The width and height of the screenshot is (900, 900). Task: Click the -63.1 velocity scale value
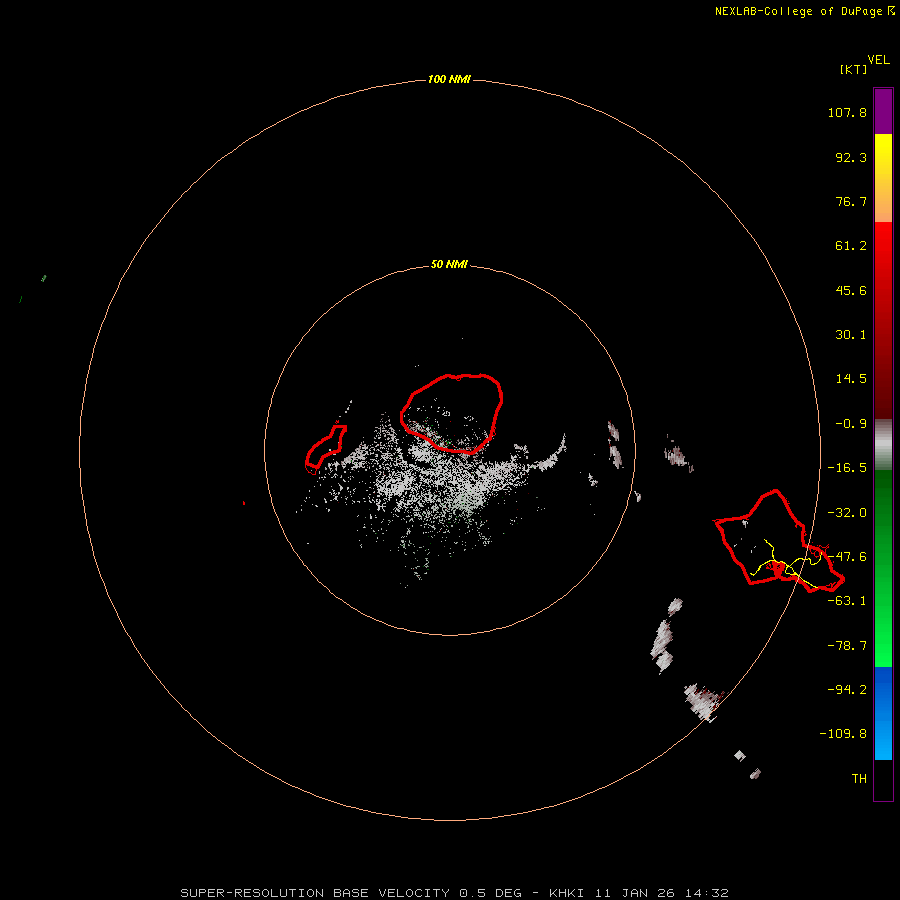[x=847, y=601]
